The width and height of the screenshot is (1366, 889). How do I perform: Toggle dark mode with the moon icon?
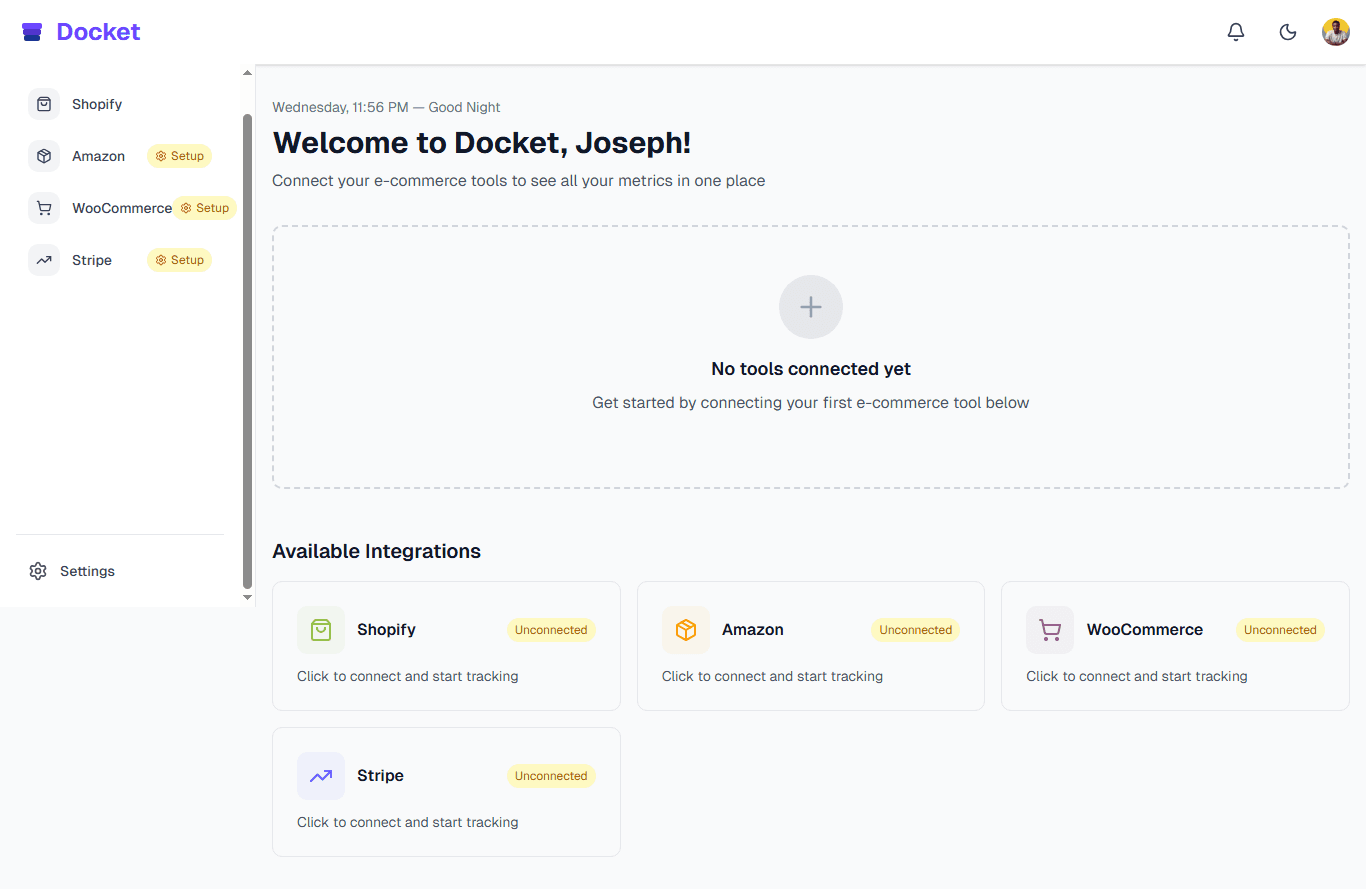[x=1287, y=31]
